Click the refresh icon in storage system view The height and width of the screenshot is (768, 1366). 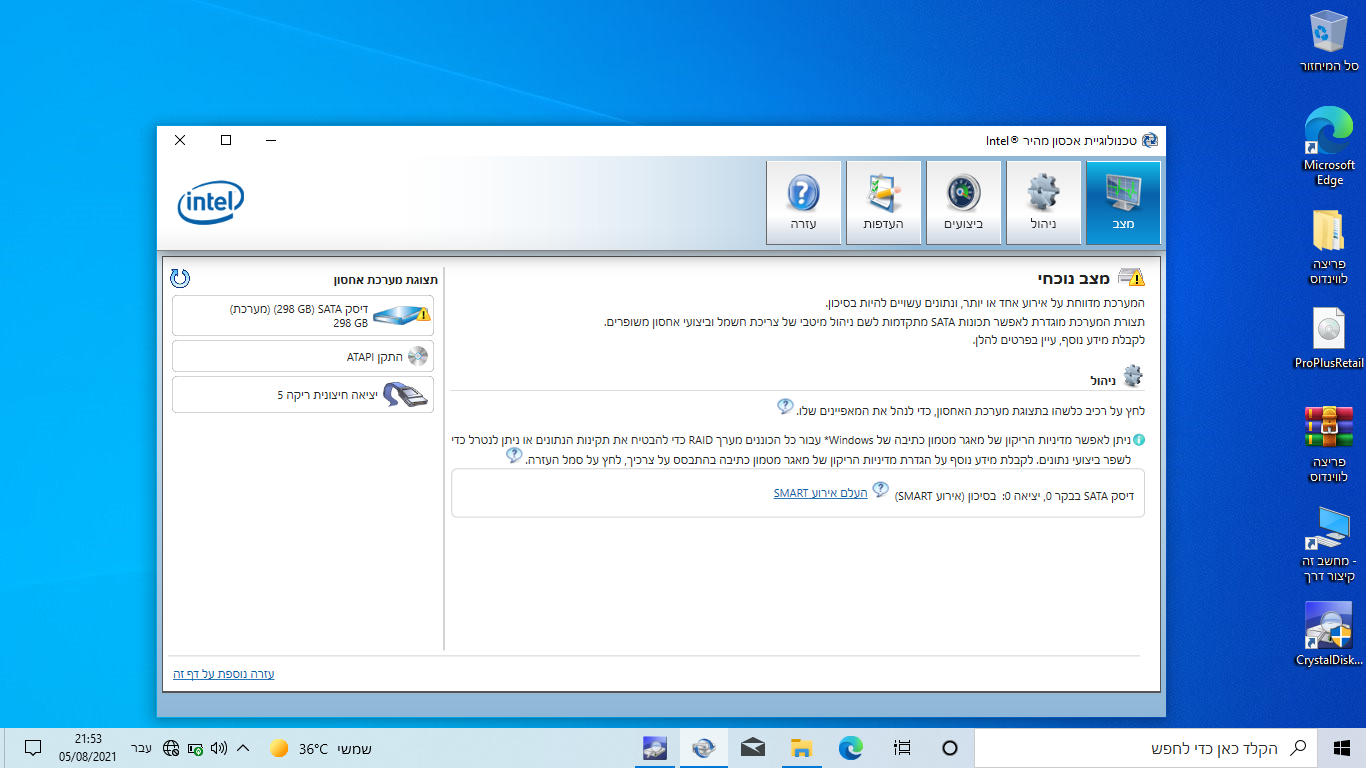[180, 278]
